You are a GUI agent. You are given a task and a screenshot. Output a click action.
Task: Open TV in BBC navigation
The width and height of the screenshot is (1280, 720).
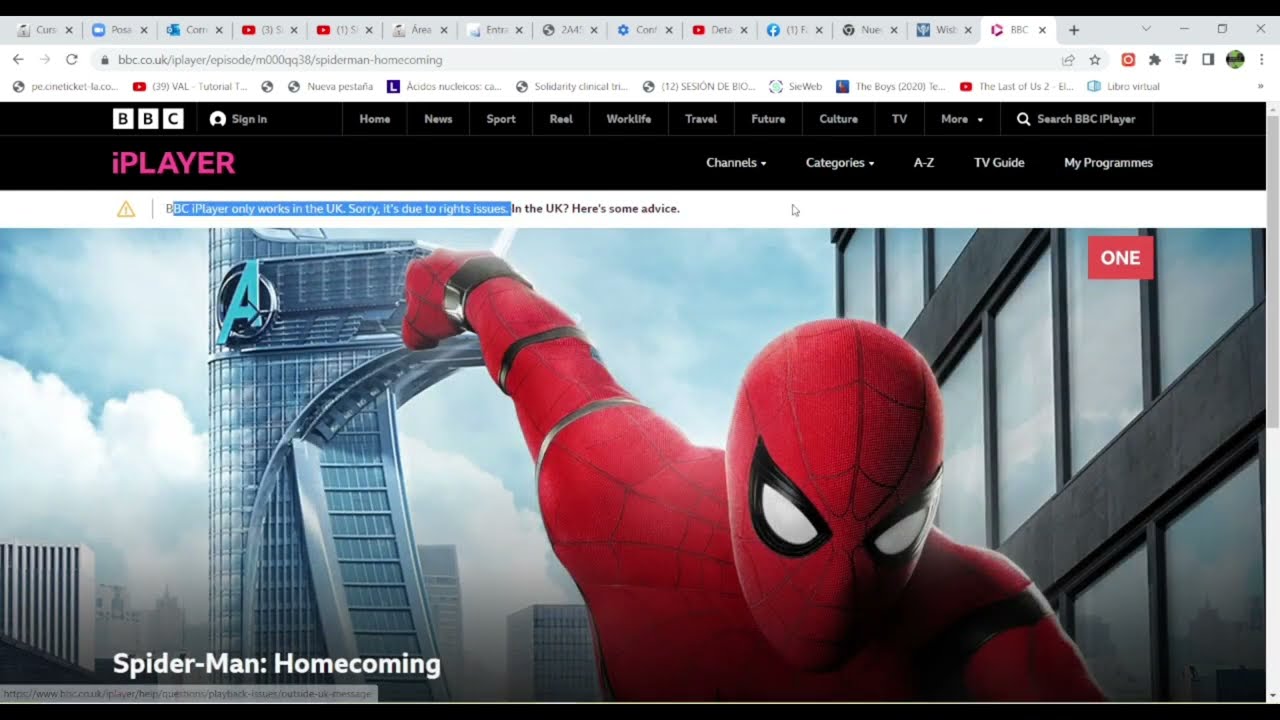click(899, 119)
